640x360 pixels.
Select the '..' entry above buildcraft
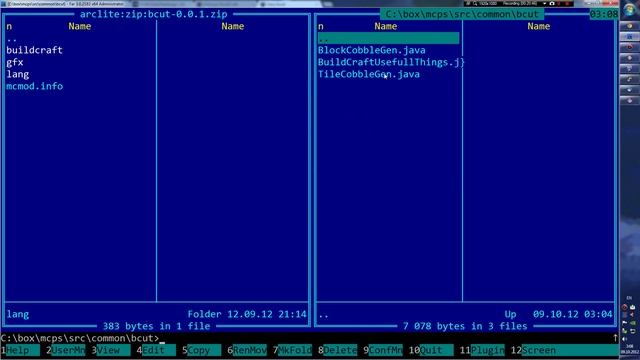click(11, 39)
